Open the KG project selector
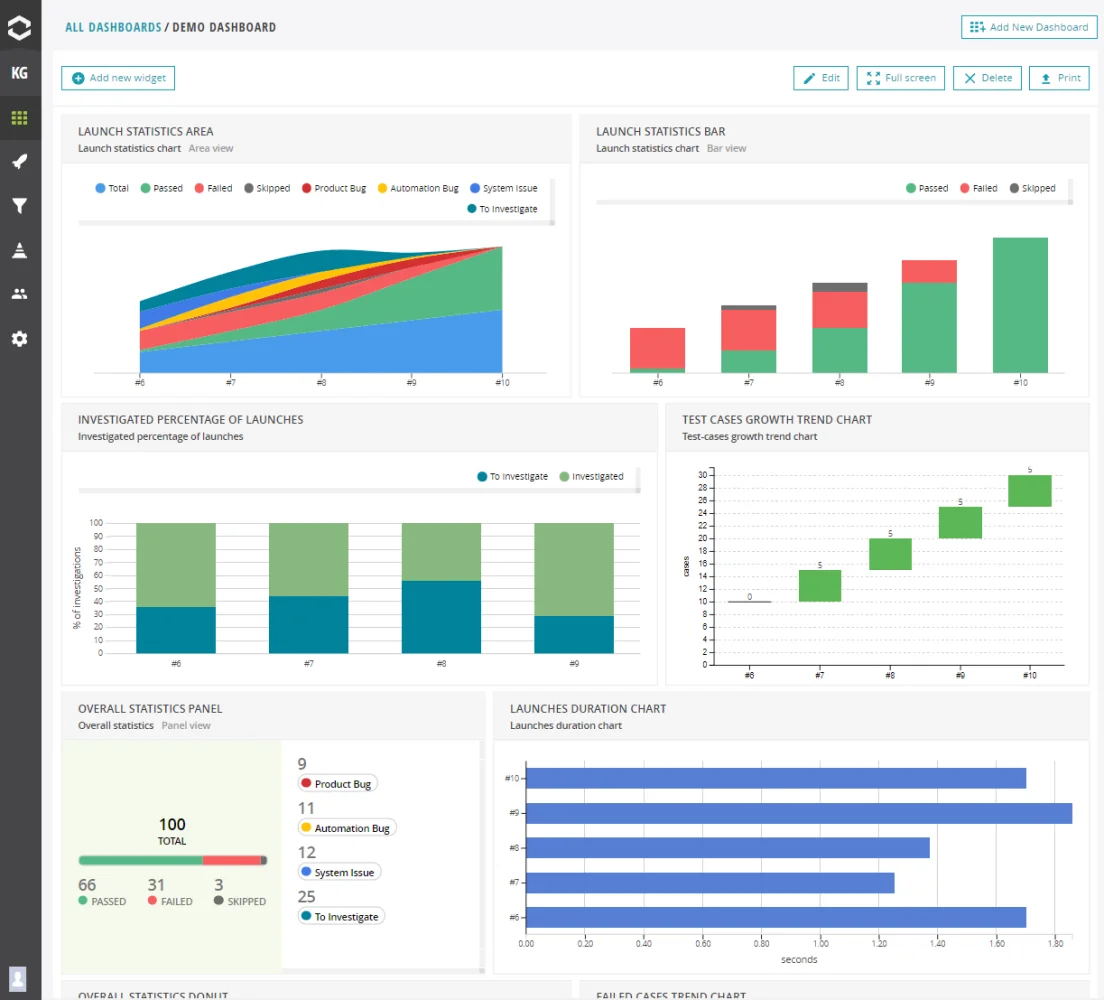The image size is (1104, 1000). [x=20, y=73]
